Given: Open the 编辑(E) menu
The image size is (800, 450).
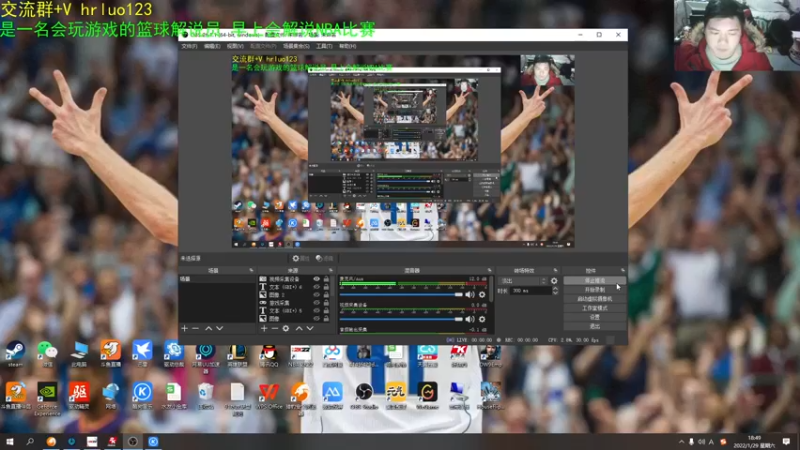Looking at the screenshot, I should coord(212,46).
